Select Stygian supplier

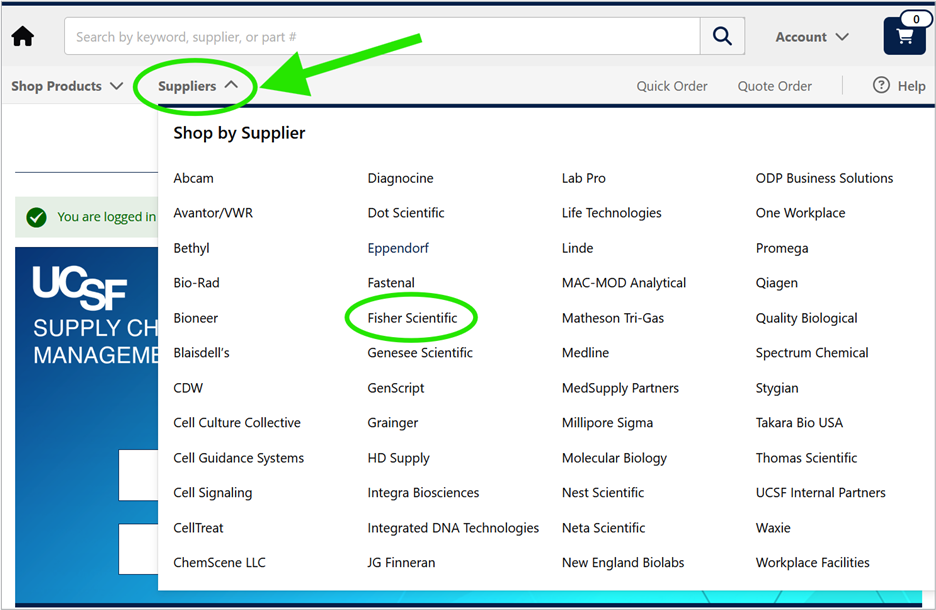coord(777,387)
